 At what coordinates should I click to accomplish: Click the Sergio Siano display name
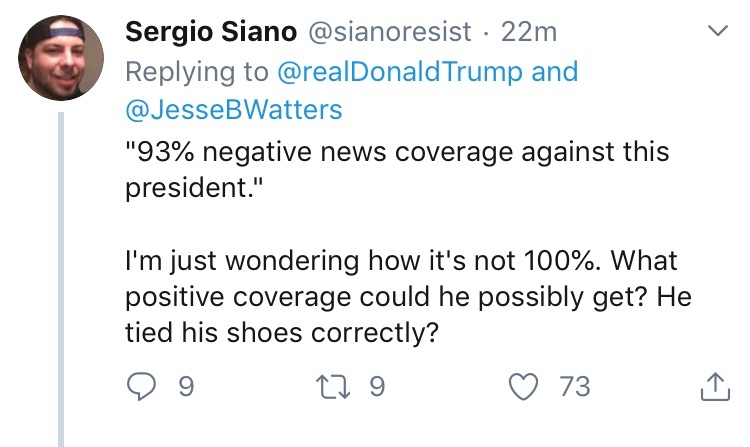[x=210, y=33]
